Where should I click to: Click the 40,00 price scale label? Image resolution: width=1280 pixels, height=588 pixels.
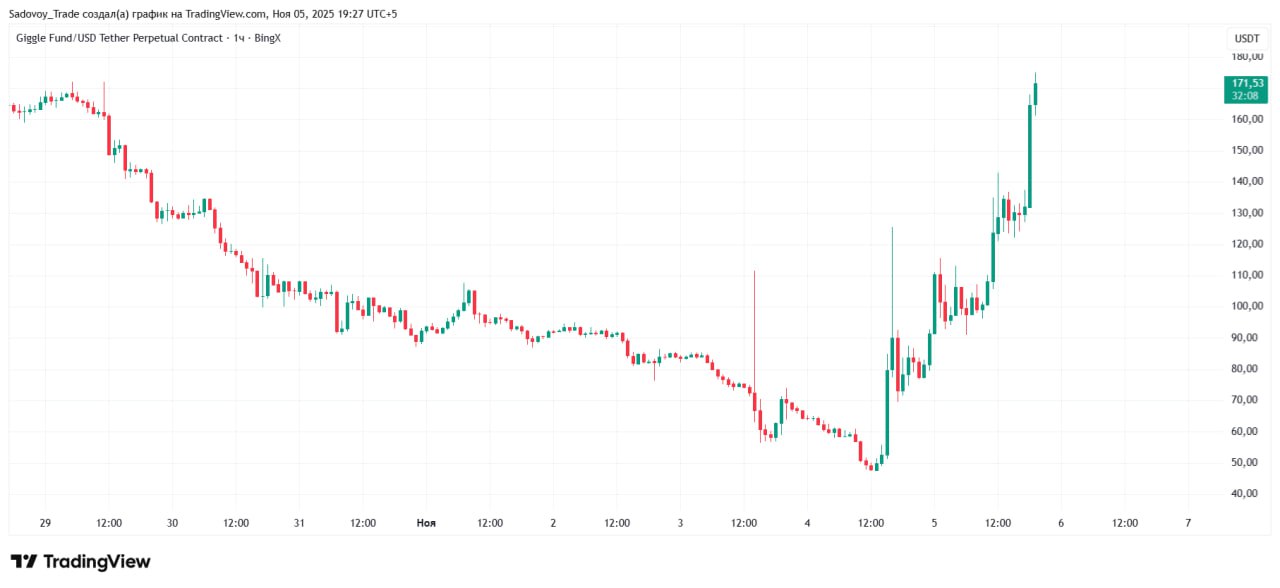pos(1246,494)
